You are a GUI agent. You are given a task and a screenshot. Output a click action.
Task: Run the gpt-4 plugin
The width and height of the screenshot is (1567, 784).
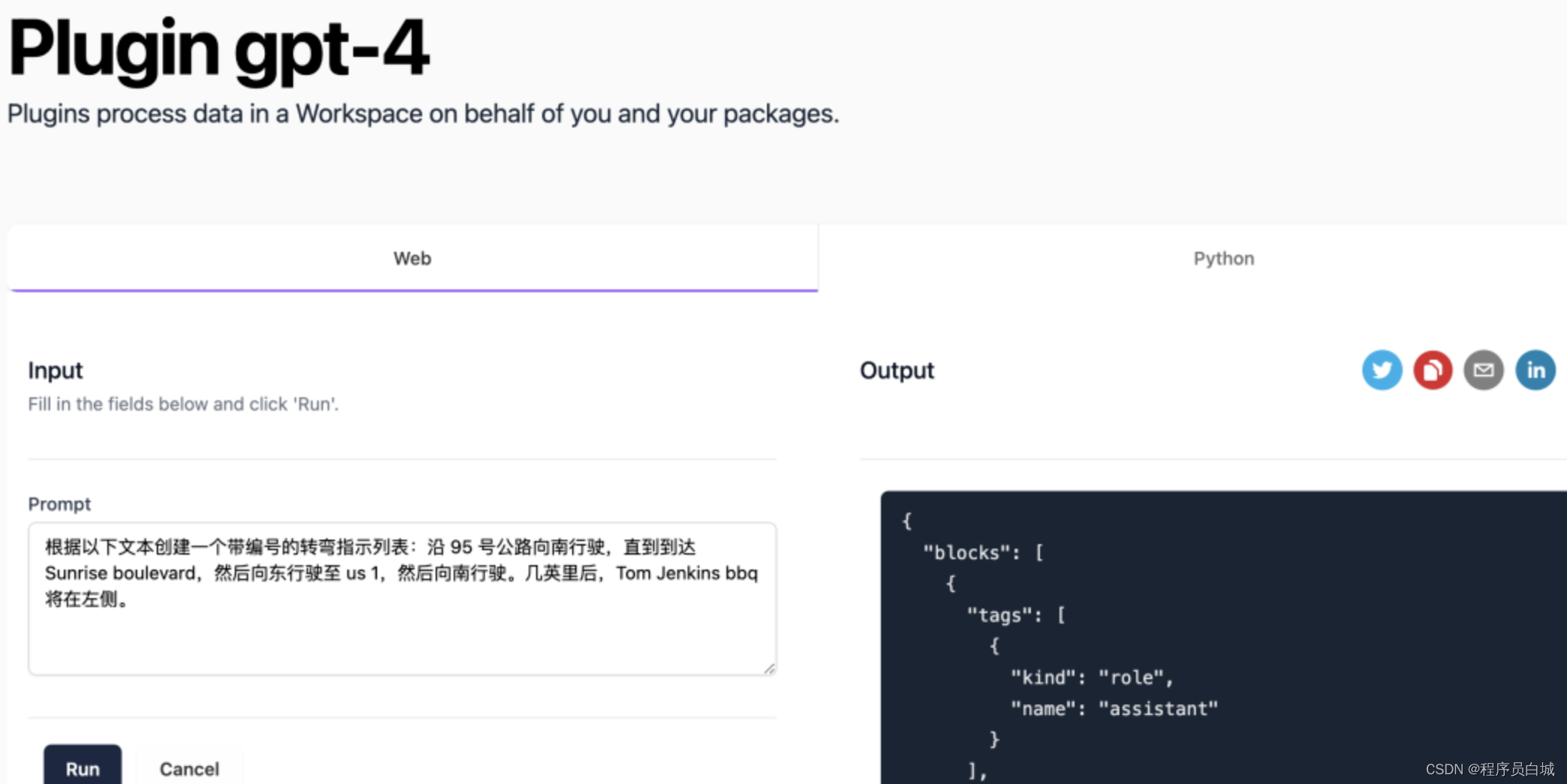pos(82,768)
